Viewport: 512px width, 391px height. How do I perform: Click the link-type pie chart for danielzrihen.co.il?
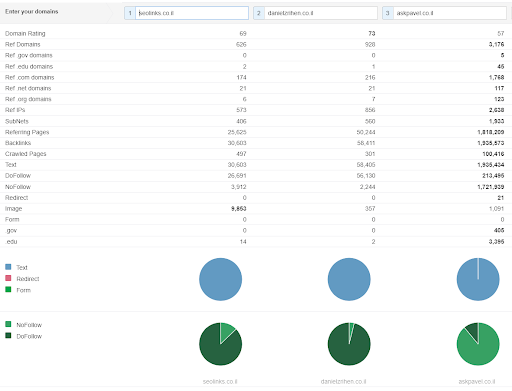(349, 279)
